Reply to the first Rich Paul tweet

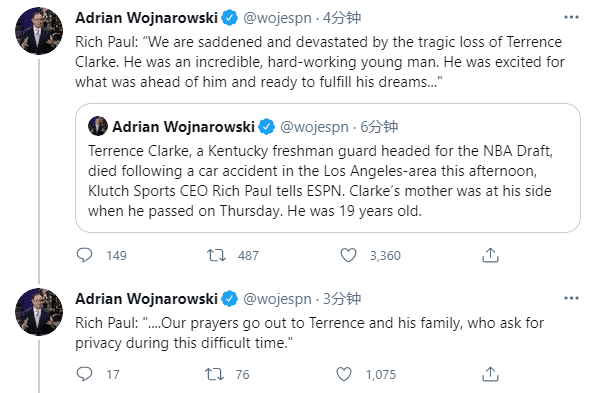click(x=85, y=255)
